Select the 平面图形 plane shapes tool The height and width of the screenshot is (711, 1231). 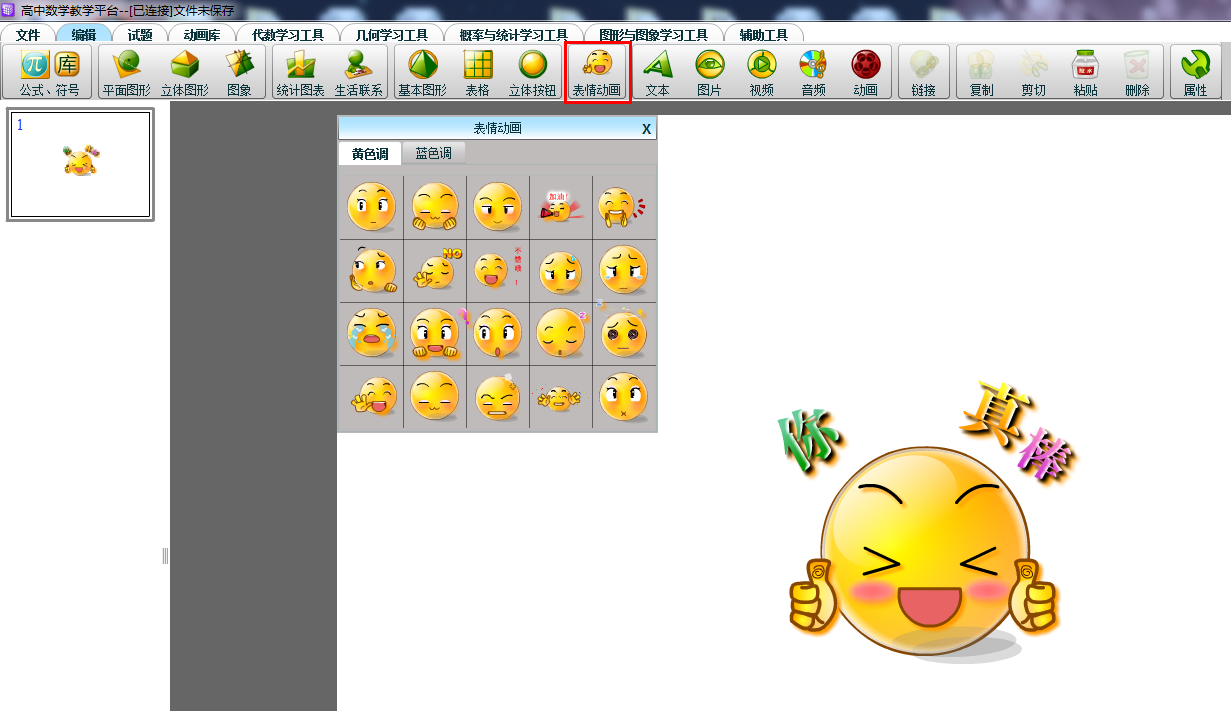[126, 72]
